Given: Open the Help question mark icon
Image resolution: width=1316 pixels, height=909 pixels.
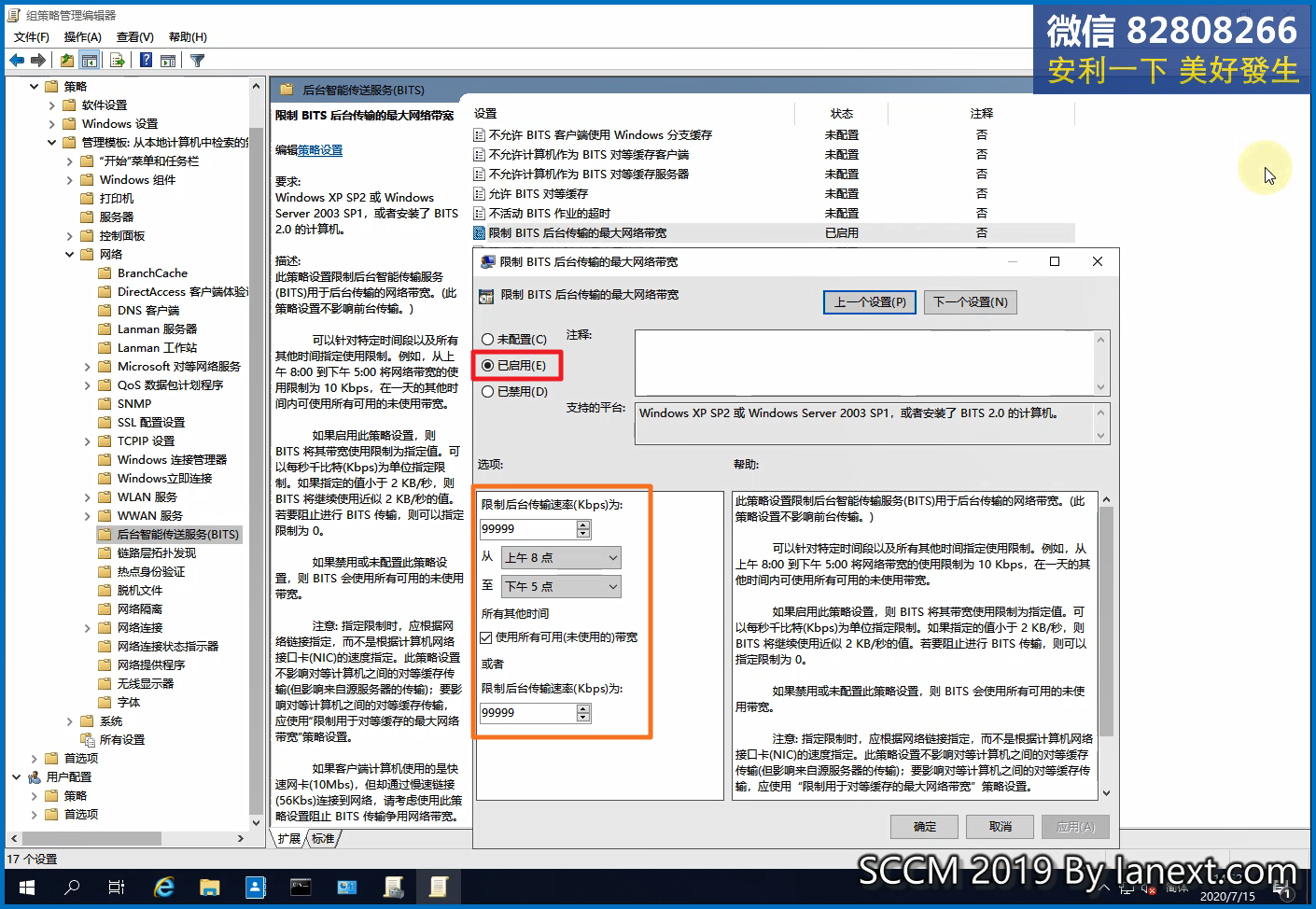Looking at the screenshot, I should pos(147,61).
